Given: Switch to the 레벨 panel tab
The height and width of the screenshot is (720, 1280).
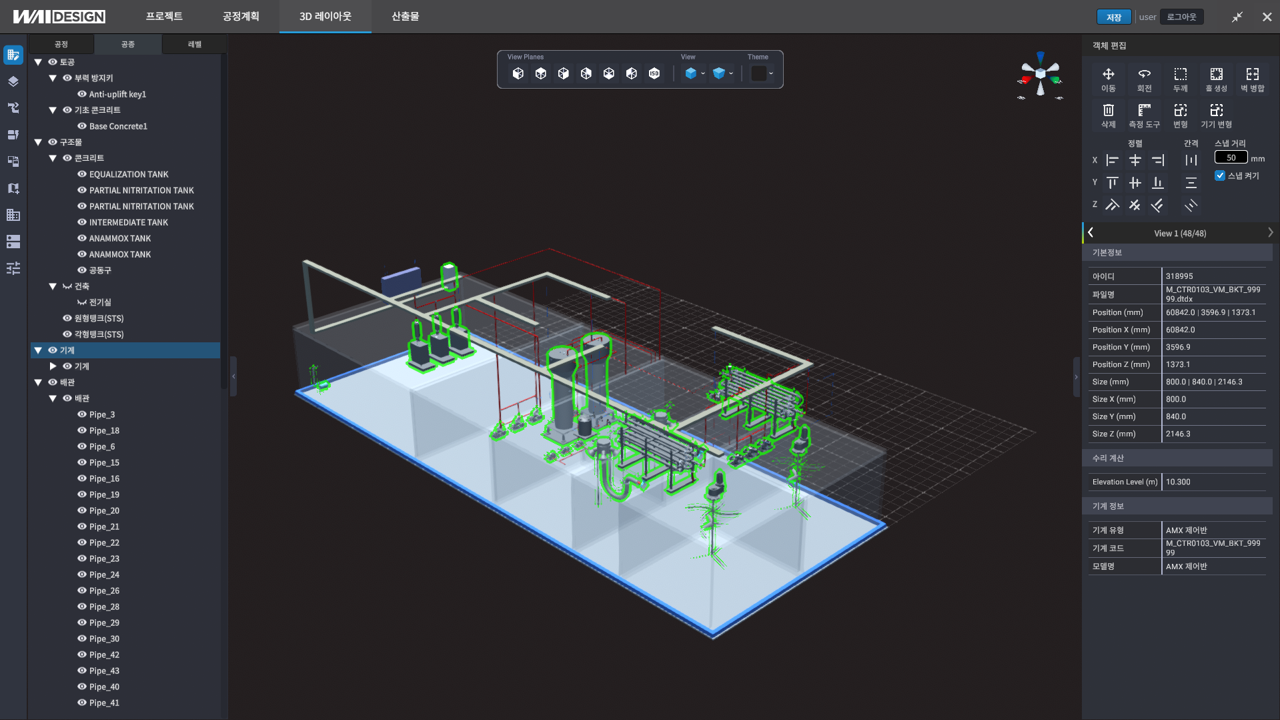Looking at the screenshot, I should (x=194, y=44).
